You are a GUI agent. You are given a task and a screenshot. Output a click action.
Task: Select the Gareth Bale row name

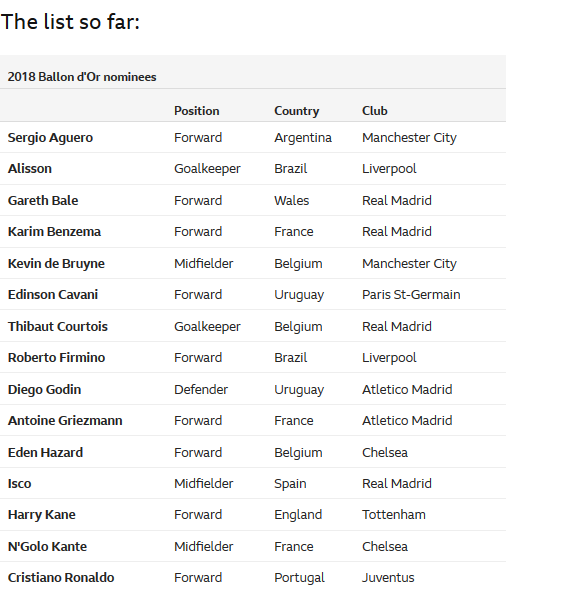pyautogui.click(x=43, y=200)
